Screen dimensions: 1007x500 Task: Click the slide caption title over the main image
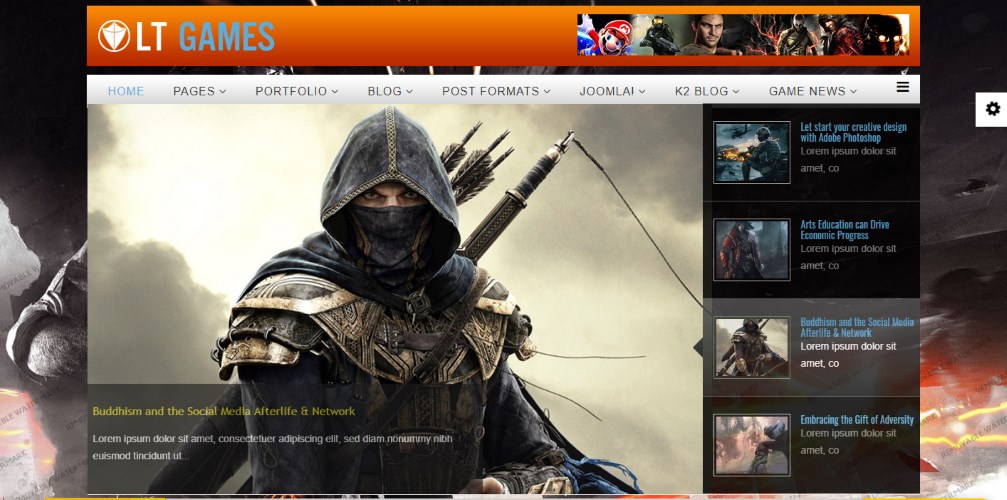[223, 411]
